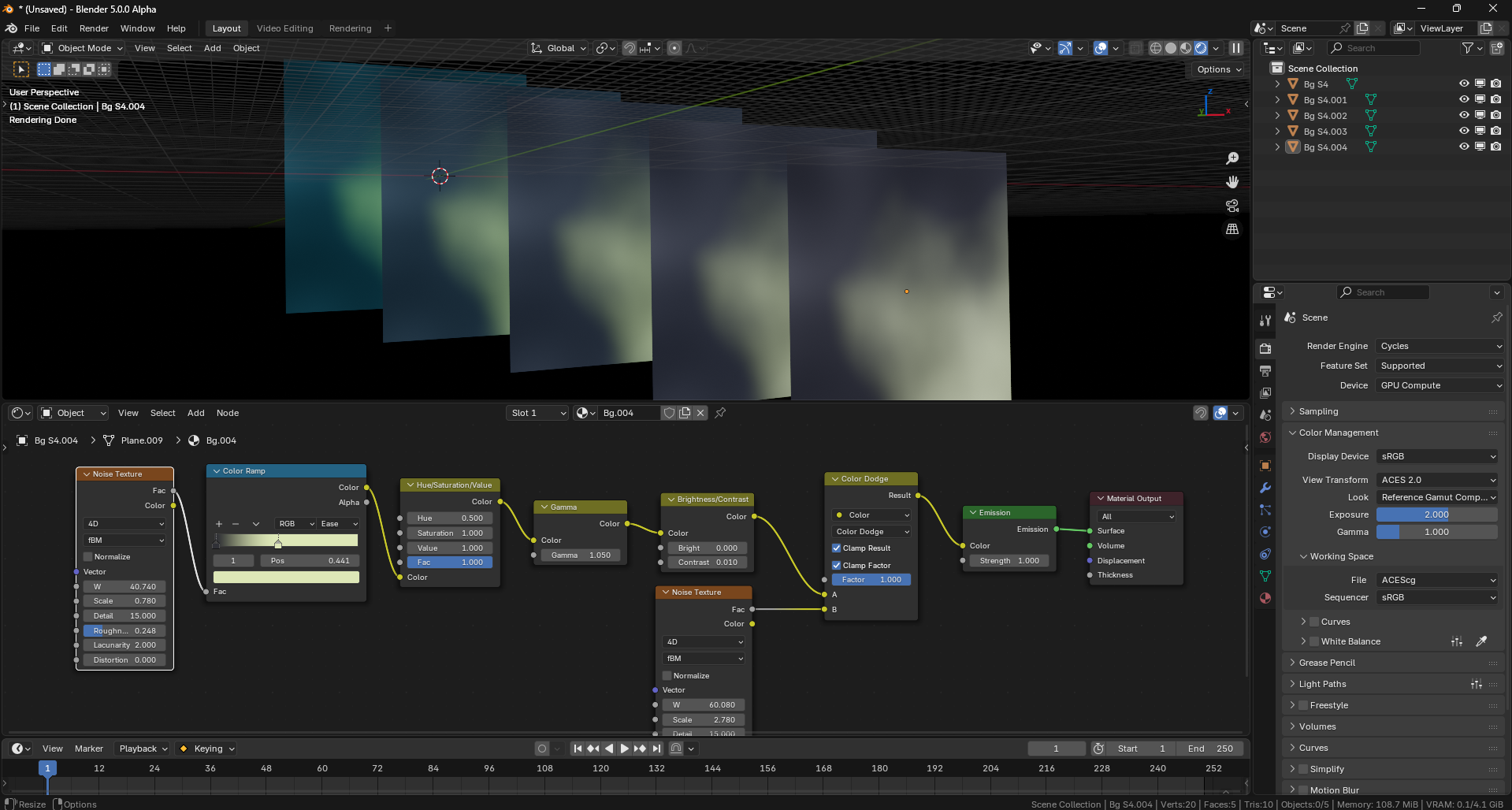Disable Bg S4 render camera icon
1512x810 pixels.
coord(1496,84)
